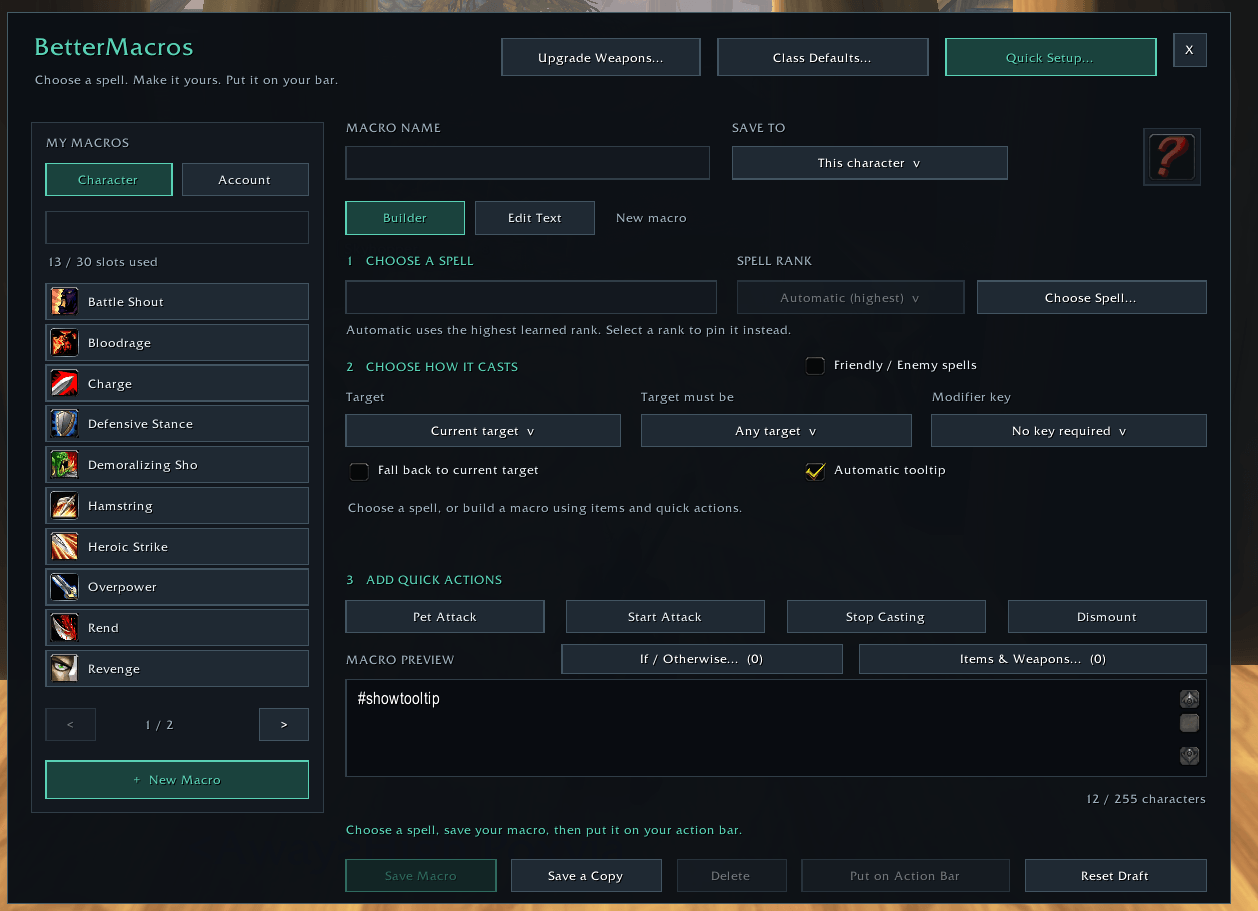Click Reset Draft
Screen dimensions: 1258x911
[x=1115, y=876]
